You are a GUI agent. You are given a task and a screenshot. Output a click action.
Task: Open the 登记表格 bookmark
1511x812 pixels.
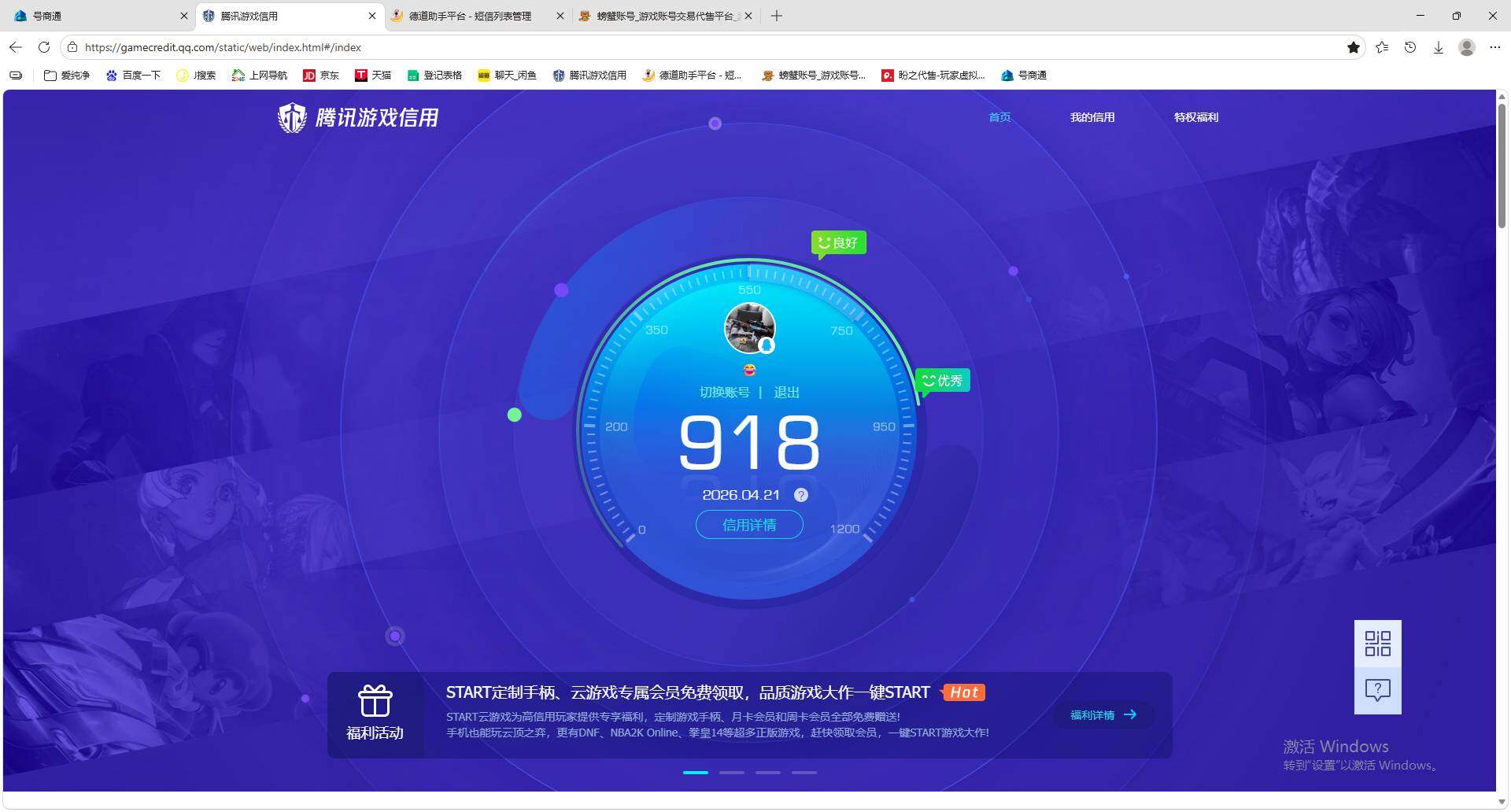click(x=434, y=75)
